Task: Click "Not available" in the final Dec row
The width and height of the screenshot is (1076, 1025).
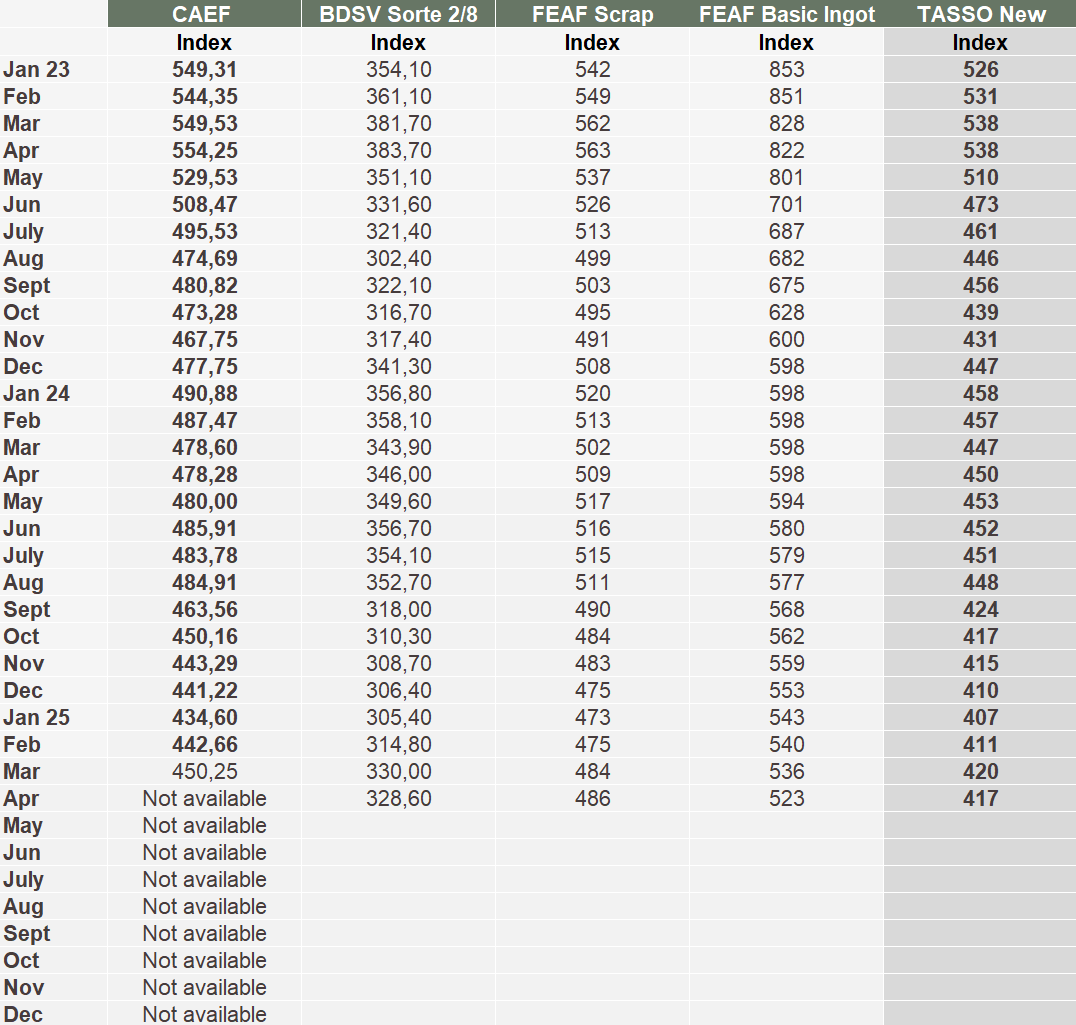Action: coord(204,1014)
